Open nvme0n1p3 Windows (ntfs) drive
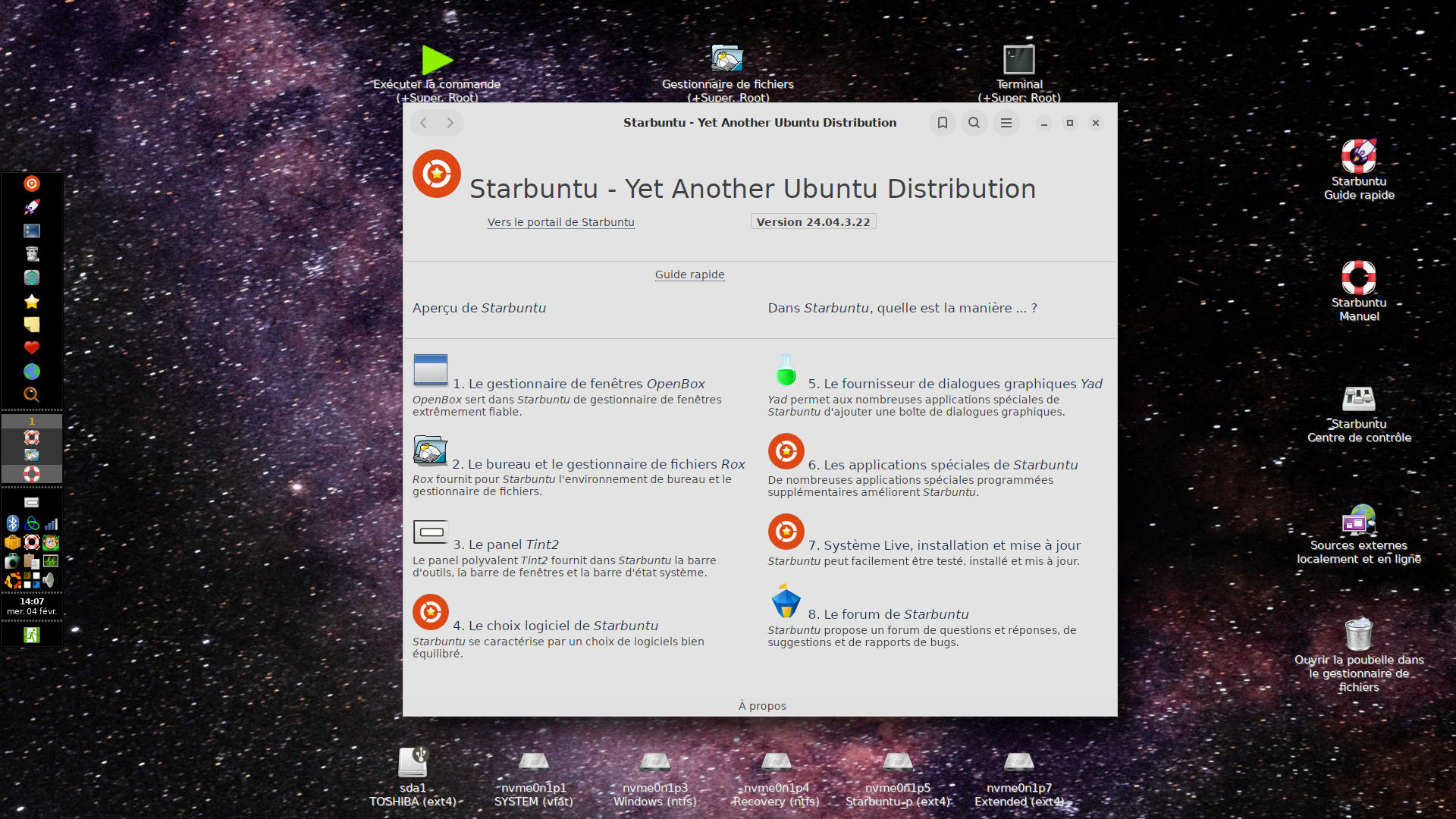Viewport: 1456px width, 819px height. pyautogui.click(x=654, y=762)
